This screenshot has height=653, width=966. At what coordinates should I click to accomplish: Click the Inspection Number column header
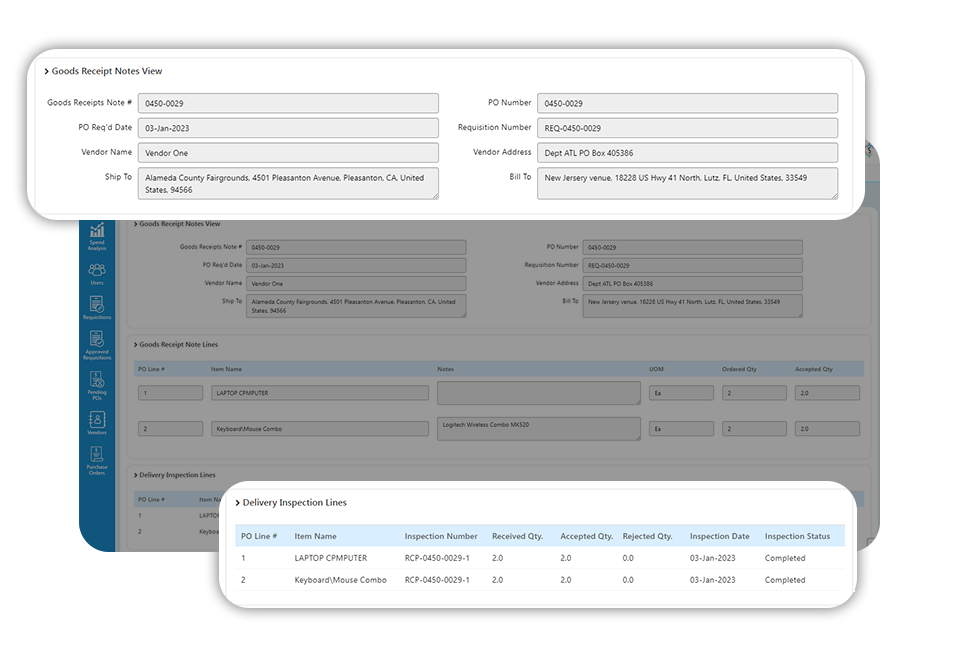pyautogui.click(x=440, y=536)
